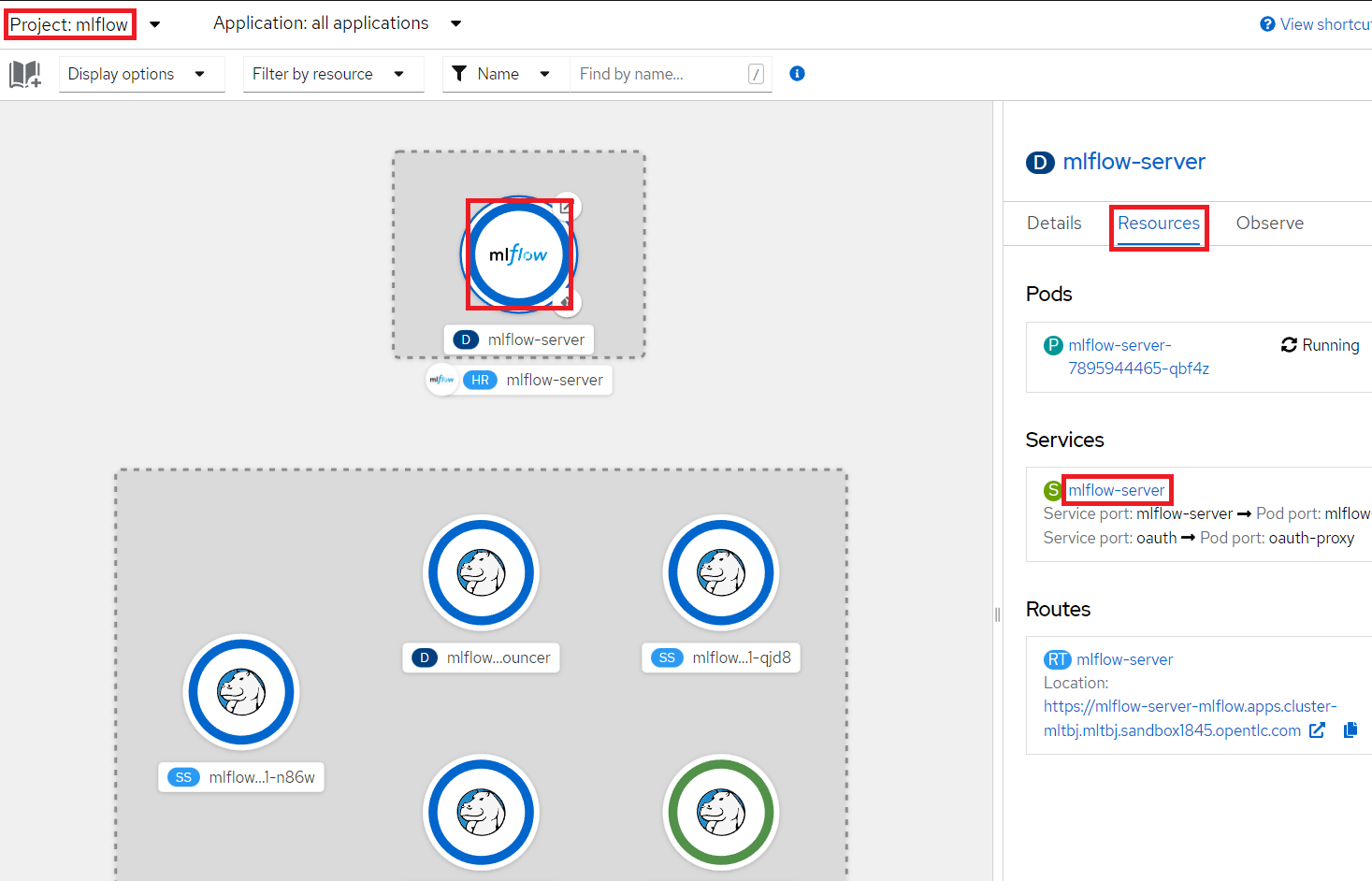This screenshot has width=1372, height=881.
Task: Click the side panel resize handle
Action: (x=997, y=614)
